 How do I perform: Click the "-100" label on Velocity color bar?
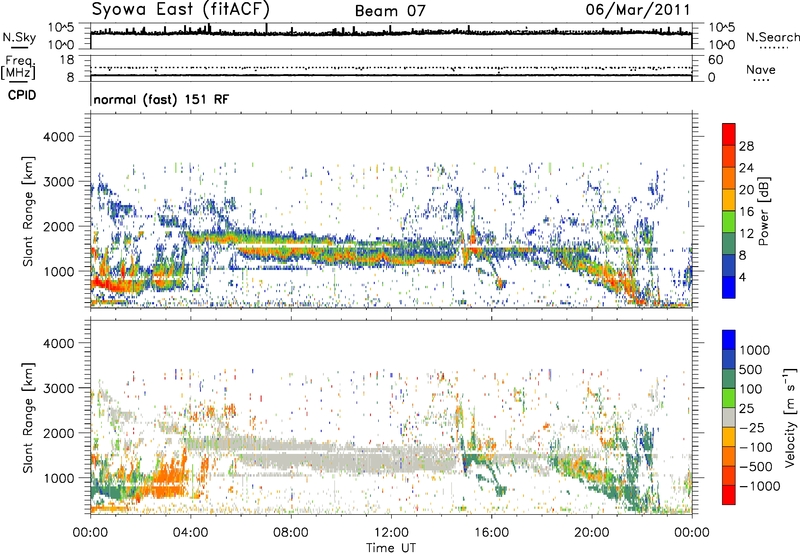[x=756, y=447]
